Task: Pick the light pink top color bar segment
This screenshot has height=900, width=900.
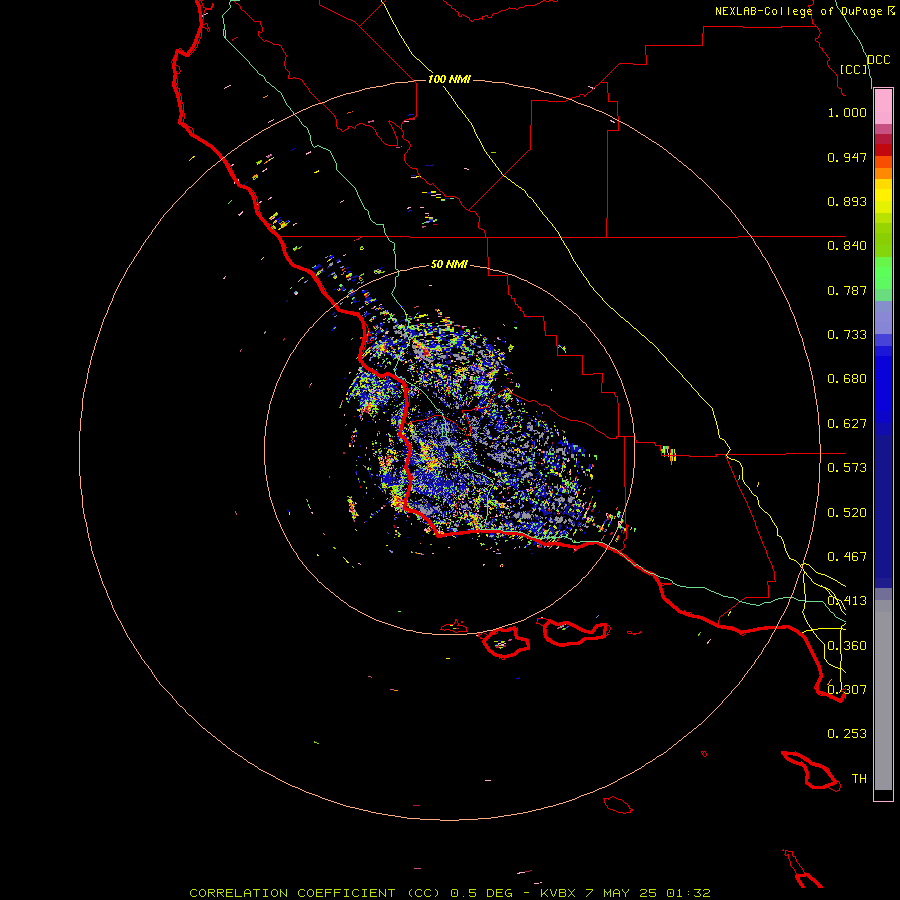Action: click(883, 107)
